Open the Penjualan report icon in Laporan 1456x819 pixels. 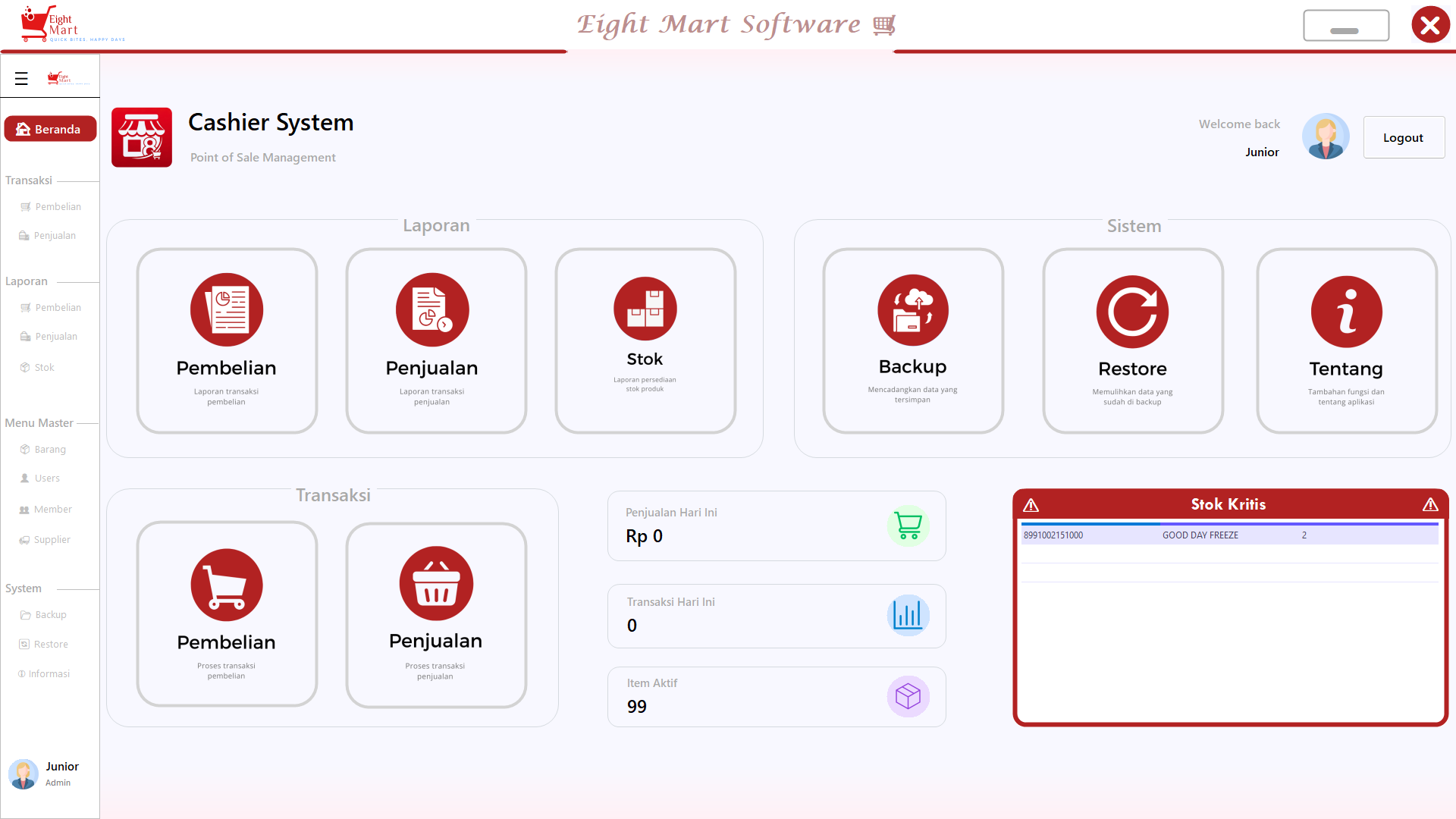432,309
